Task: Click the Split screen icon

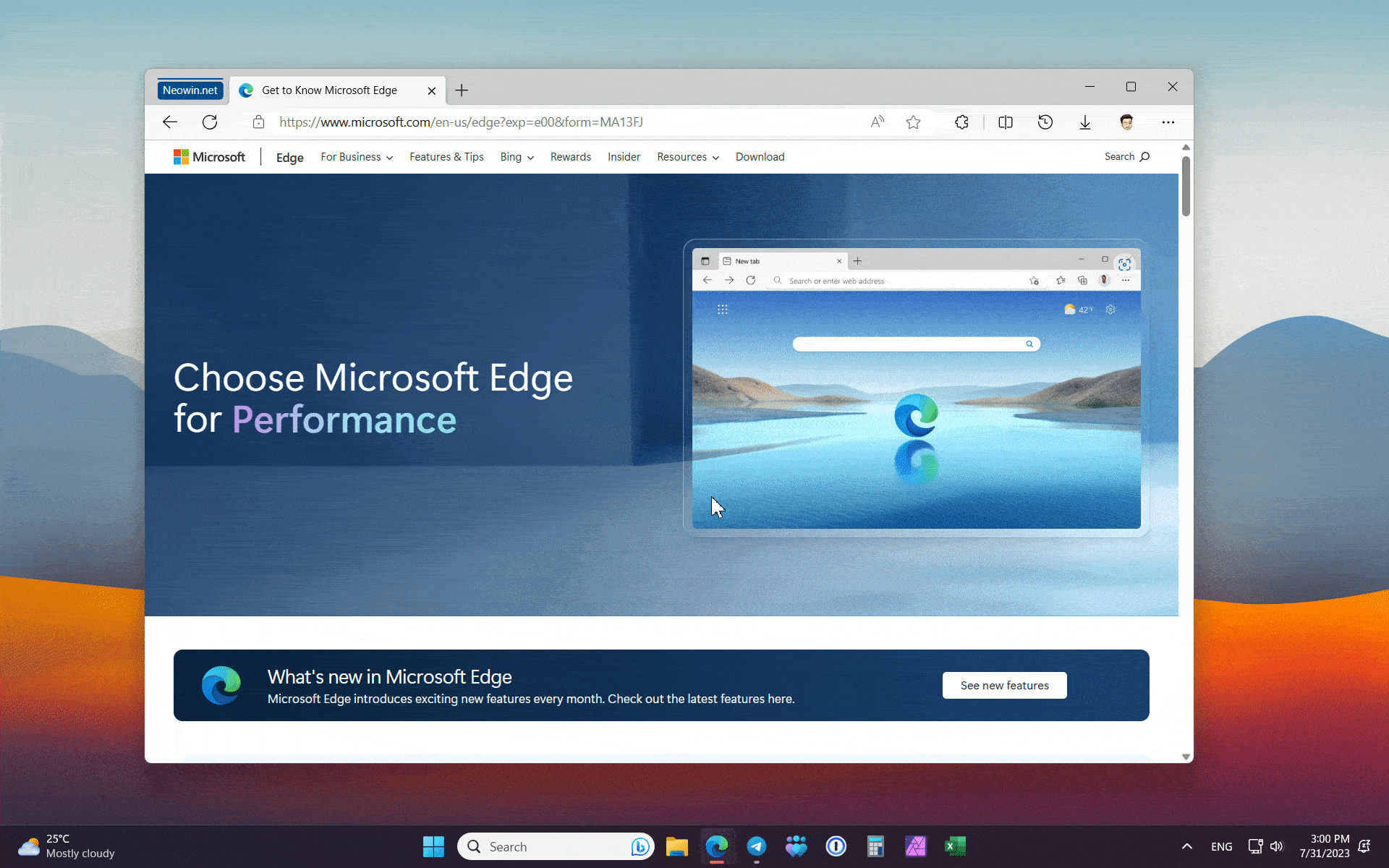Action: click(1005, 122)
